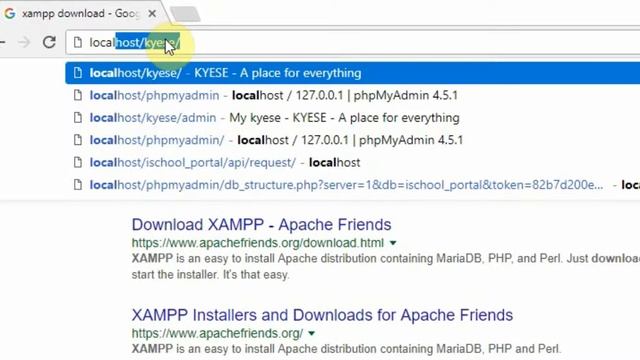Click the page icon beside localhost/ischool_portal suggestion
The width and height of the screenshot is (640, 360).
[x=78, y=163]
